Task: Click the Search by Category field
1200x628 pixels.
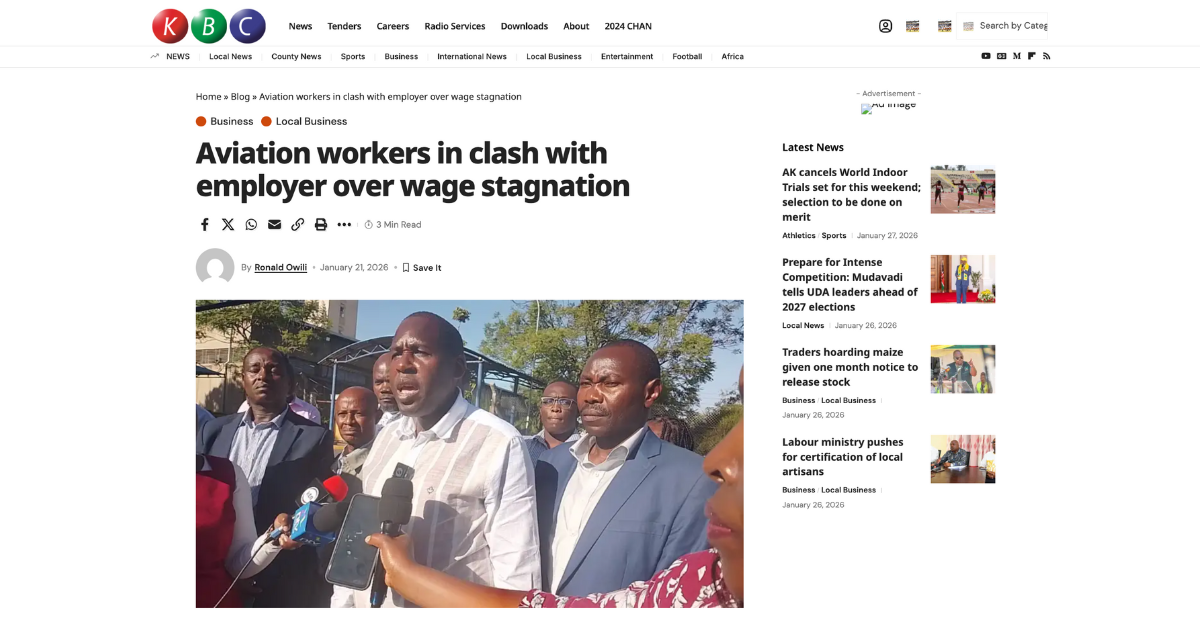Action: (1003, 26)
